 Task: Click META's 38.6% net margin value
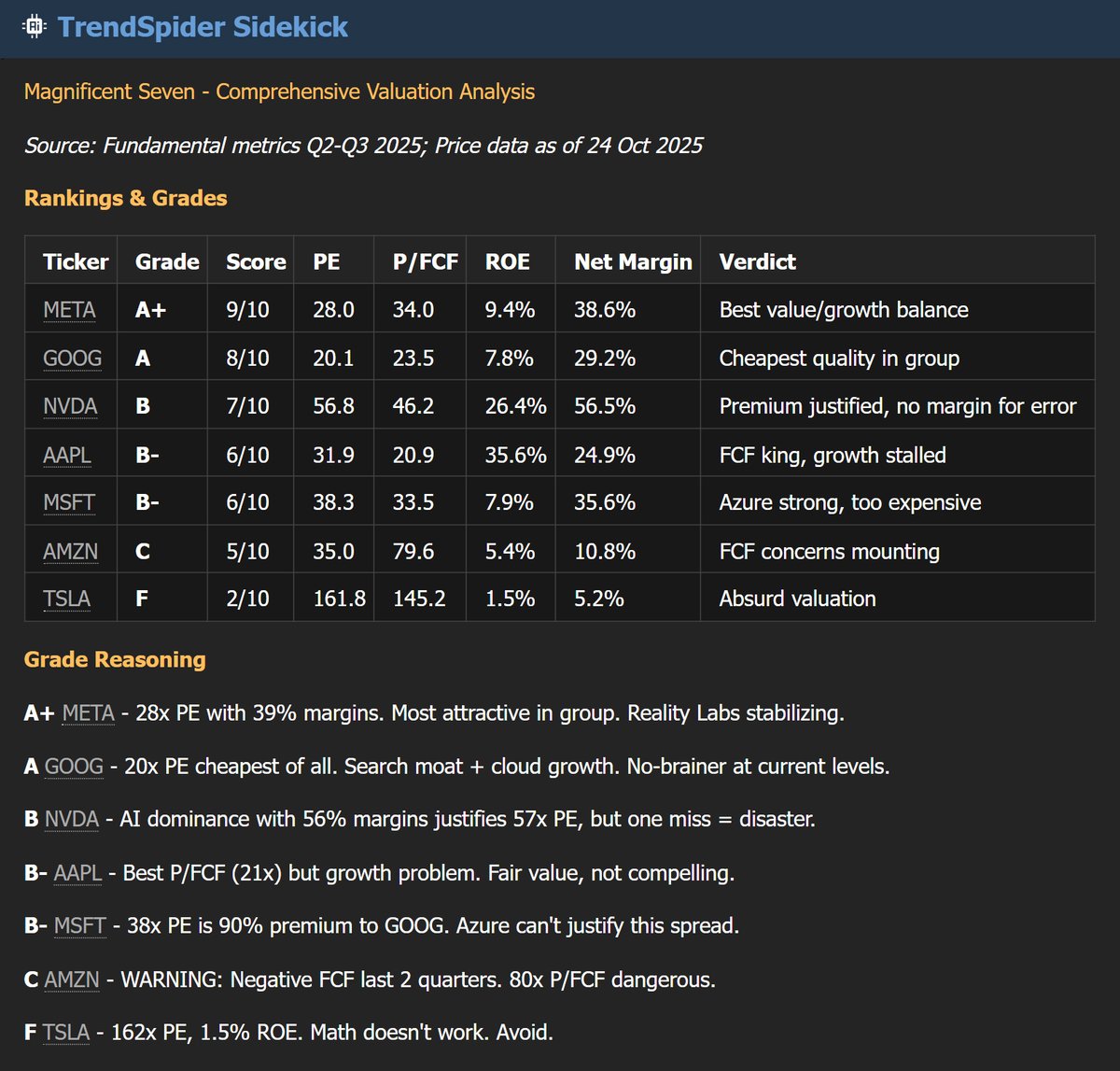click(605, 310)
